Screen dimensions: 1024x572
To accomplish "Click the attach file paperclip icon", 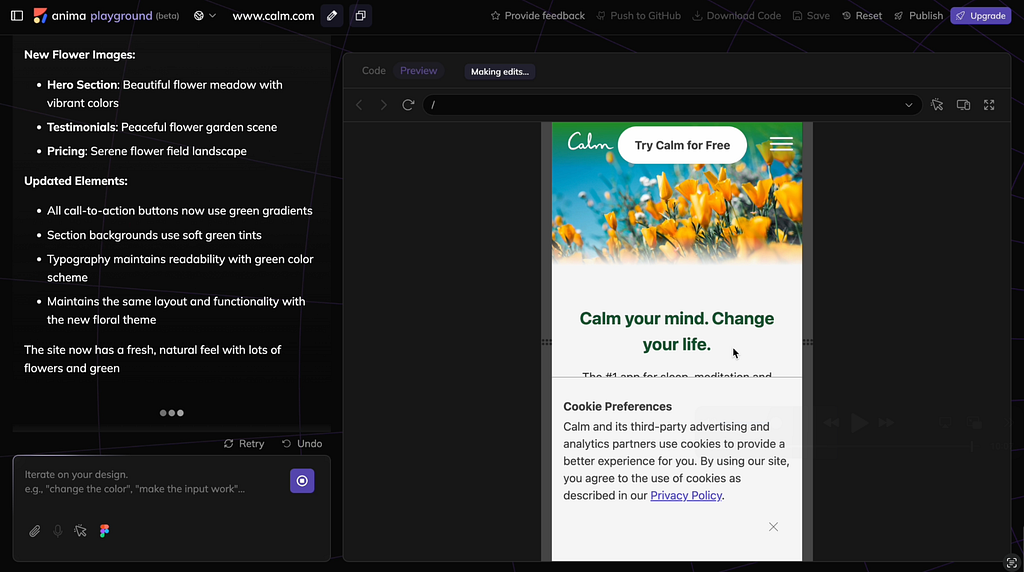I will 35,531.
